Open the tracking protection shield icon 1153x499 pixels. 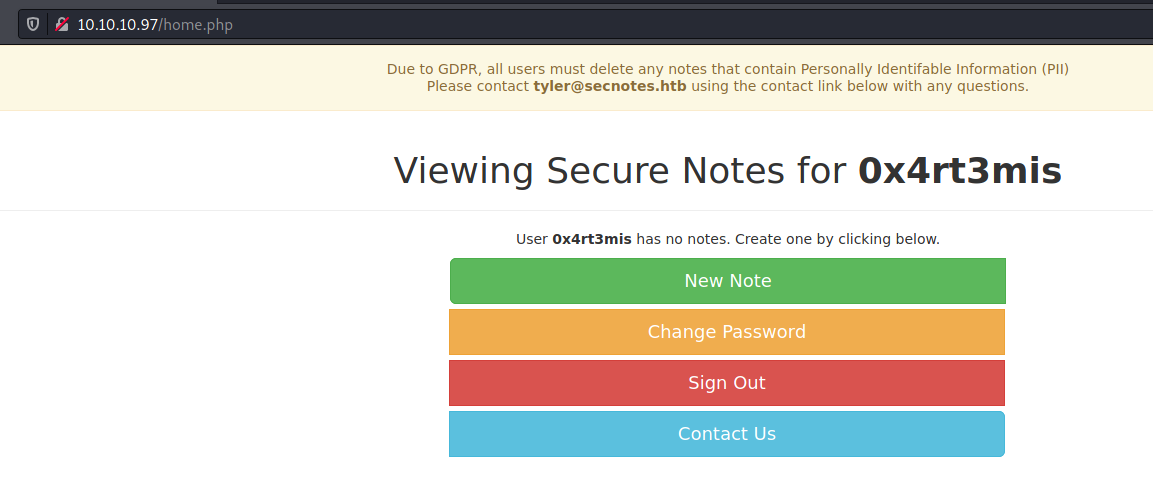point(33,24)
